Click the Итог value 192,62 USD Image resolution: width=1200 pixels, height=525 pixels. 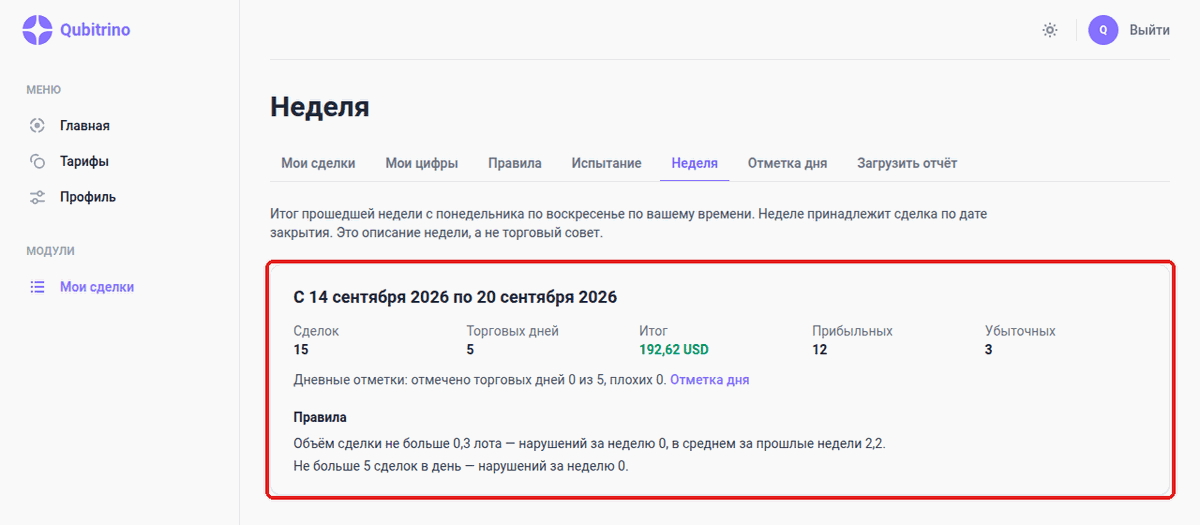click(x=674, y=350)
